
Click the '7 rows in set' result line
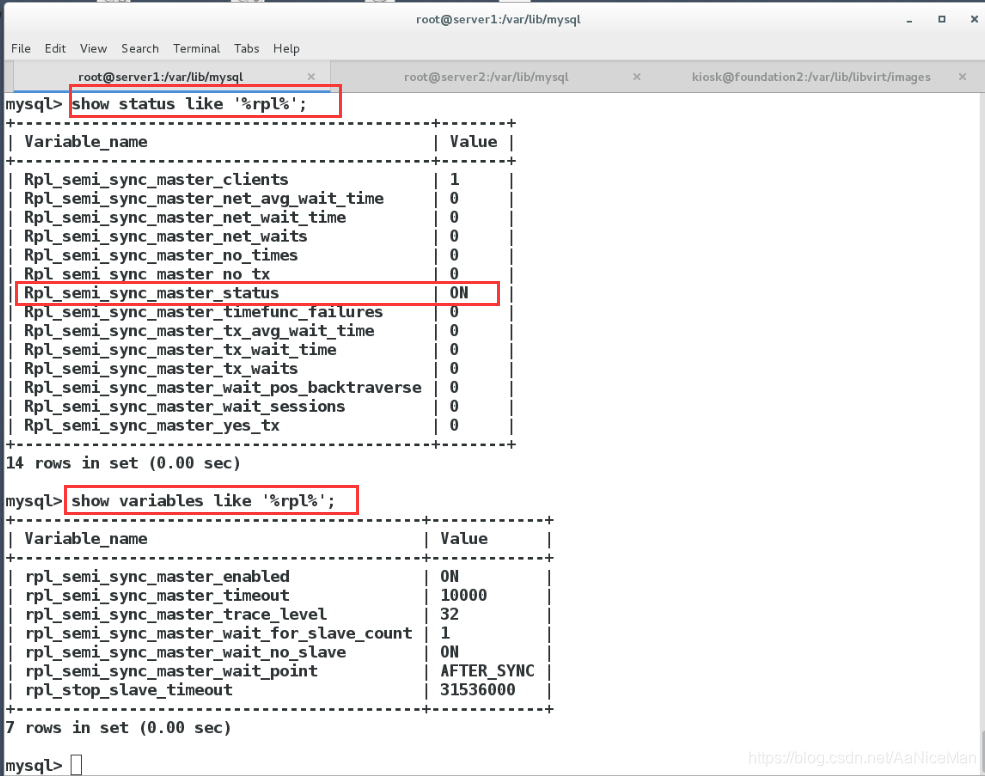pos(118,728)
